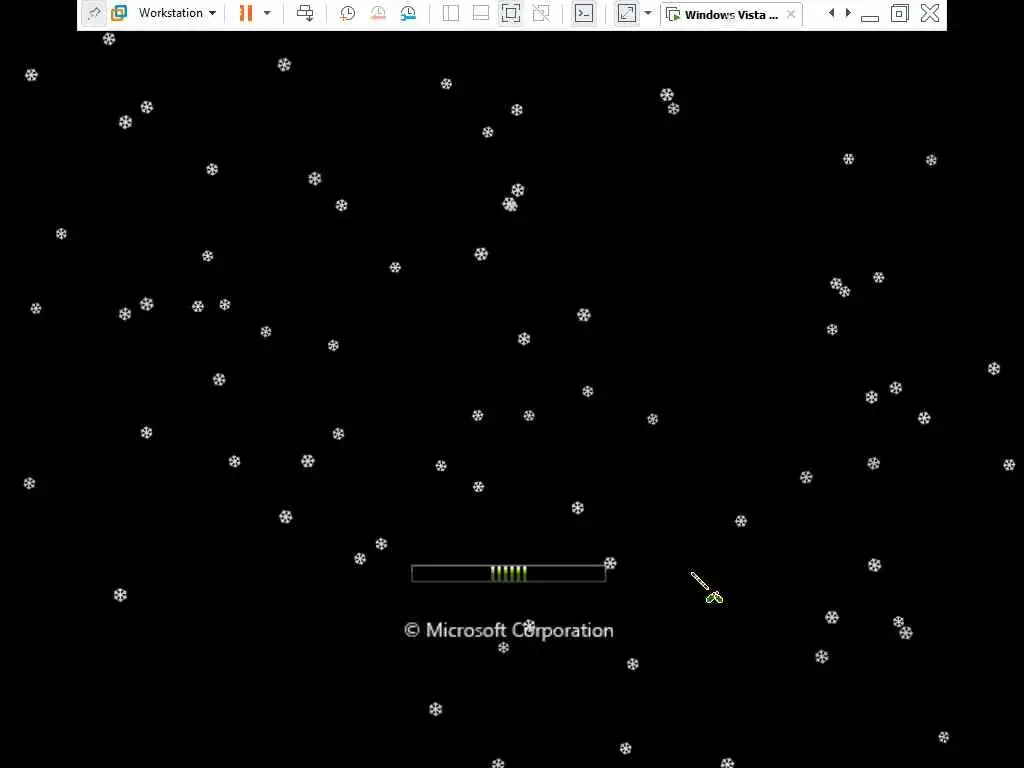Go to the previous tab arrow

(x=831, y=13)
